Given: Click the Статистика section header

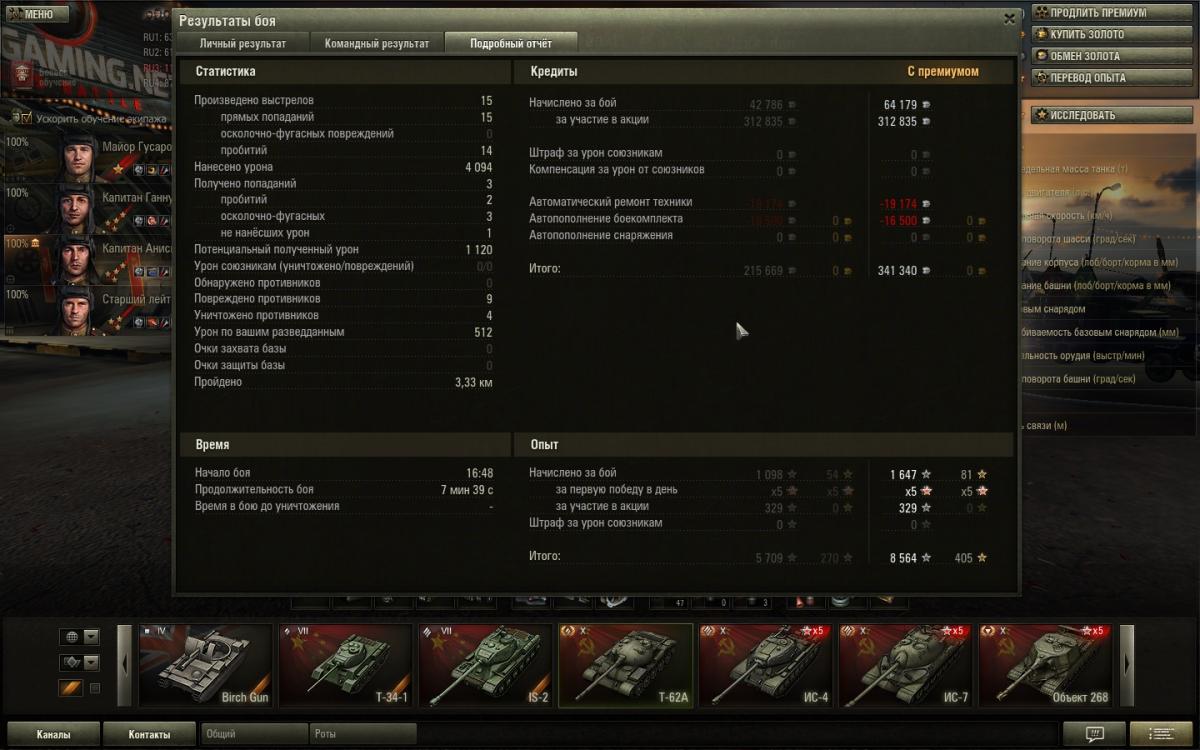Looking at the screenshot, I should (225, 72).
